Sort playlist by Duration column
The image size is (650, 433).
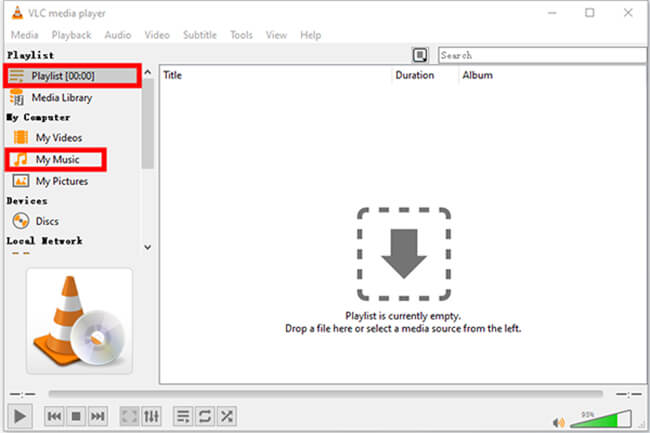(x=415, y=75)
